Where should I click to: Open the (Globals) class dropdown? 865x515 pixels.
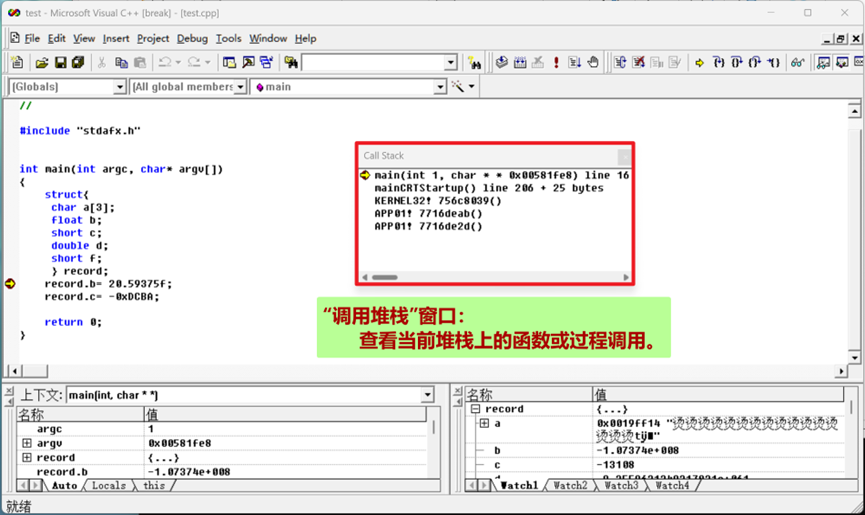tap(120, 87)
